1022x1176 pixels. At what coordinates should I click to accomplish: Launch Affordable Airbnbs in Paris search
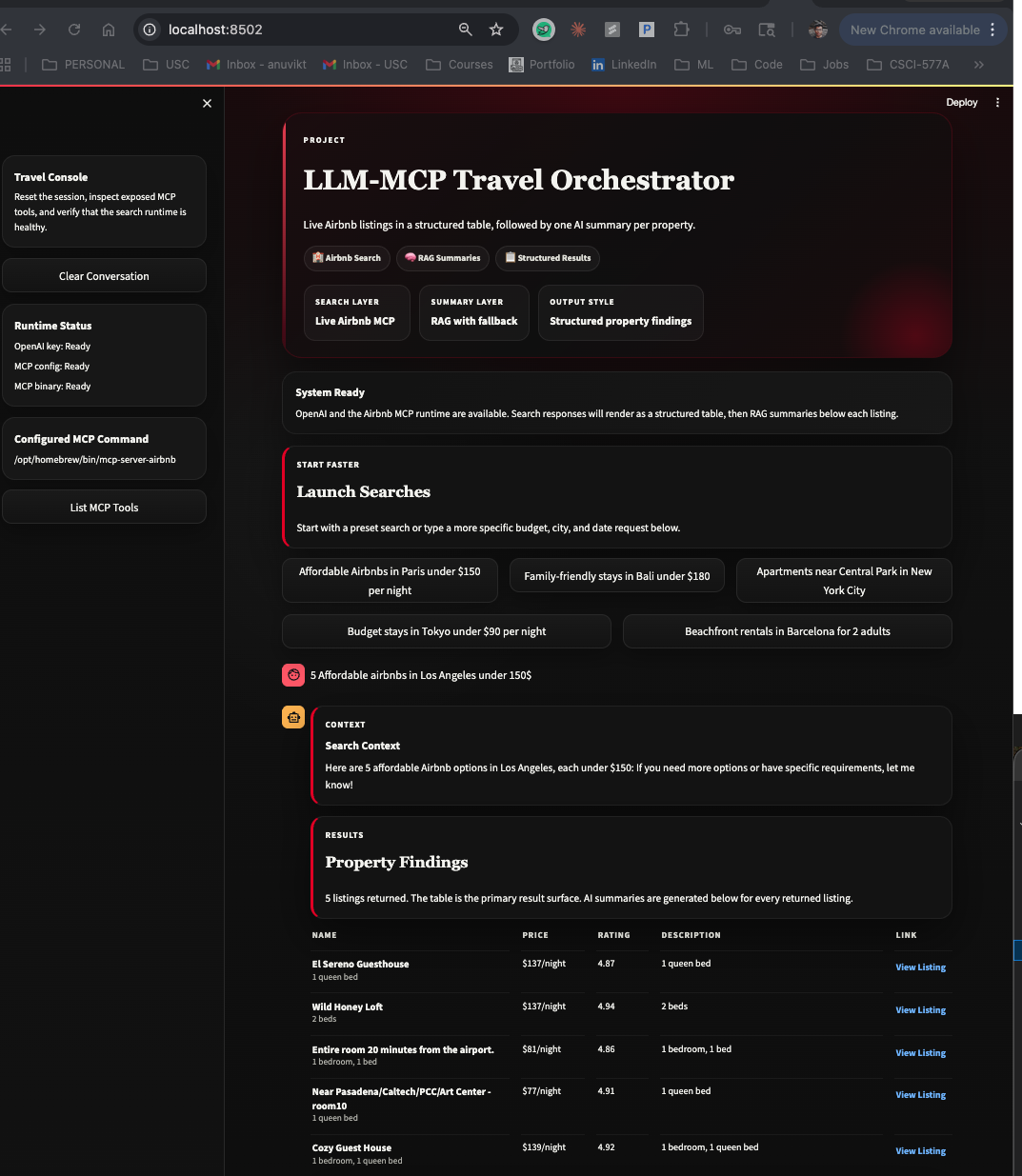(390, 581)
